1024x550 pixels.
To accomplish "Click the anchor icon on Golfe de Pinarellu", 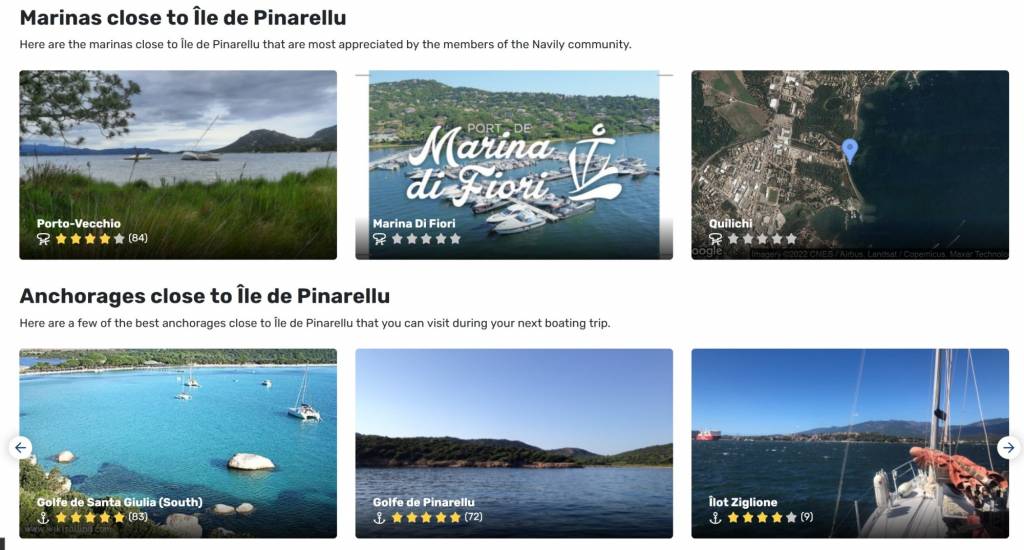I will click(379, 517).
